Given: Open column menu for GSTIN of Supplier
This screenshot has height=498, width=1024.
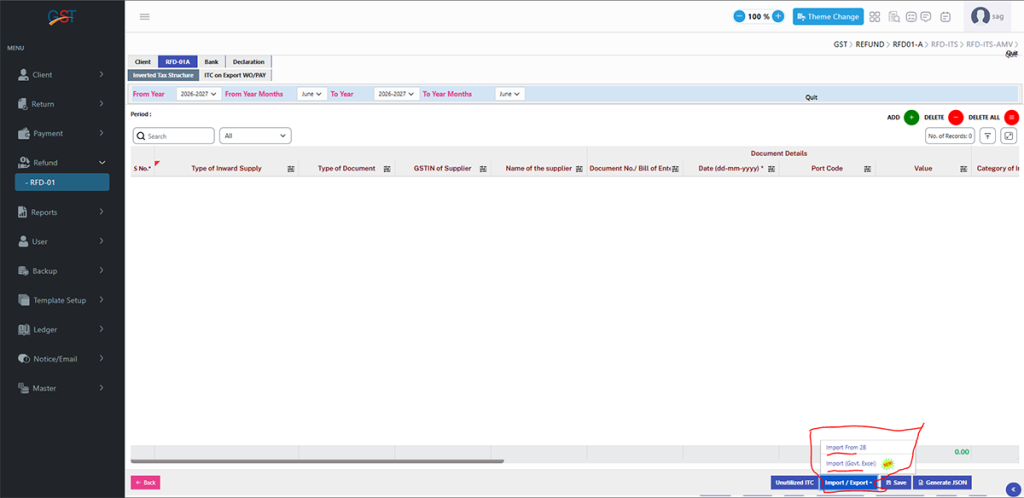Looking at the screenshot, I should tap(483, 168).
